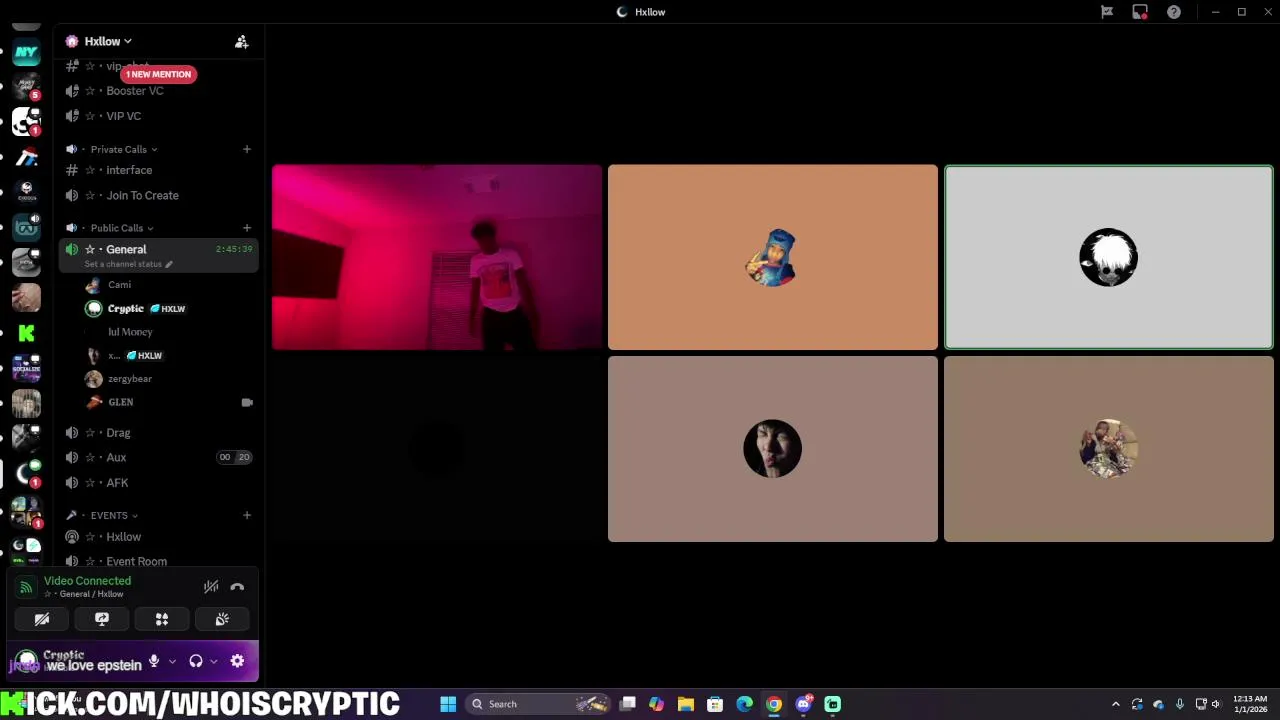Screen dimensions: 1280x720
Task: Open your Cryptic user profile panel
Action: click(78, 661)
